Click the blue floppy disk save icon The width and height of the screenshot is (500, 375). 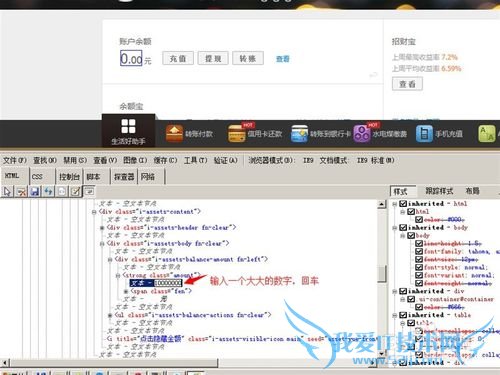point(35,191)
